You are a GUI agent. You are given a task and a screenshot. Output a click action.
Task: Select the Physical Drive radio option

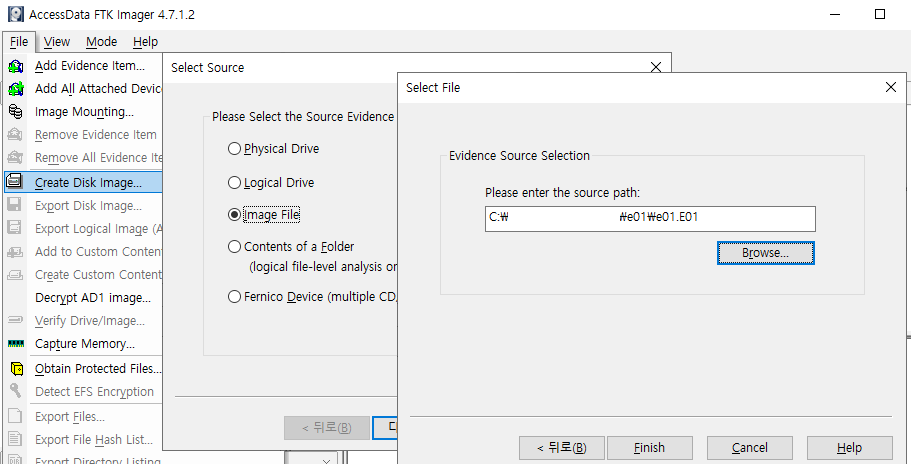coord(234,149)
